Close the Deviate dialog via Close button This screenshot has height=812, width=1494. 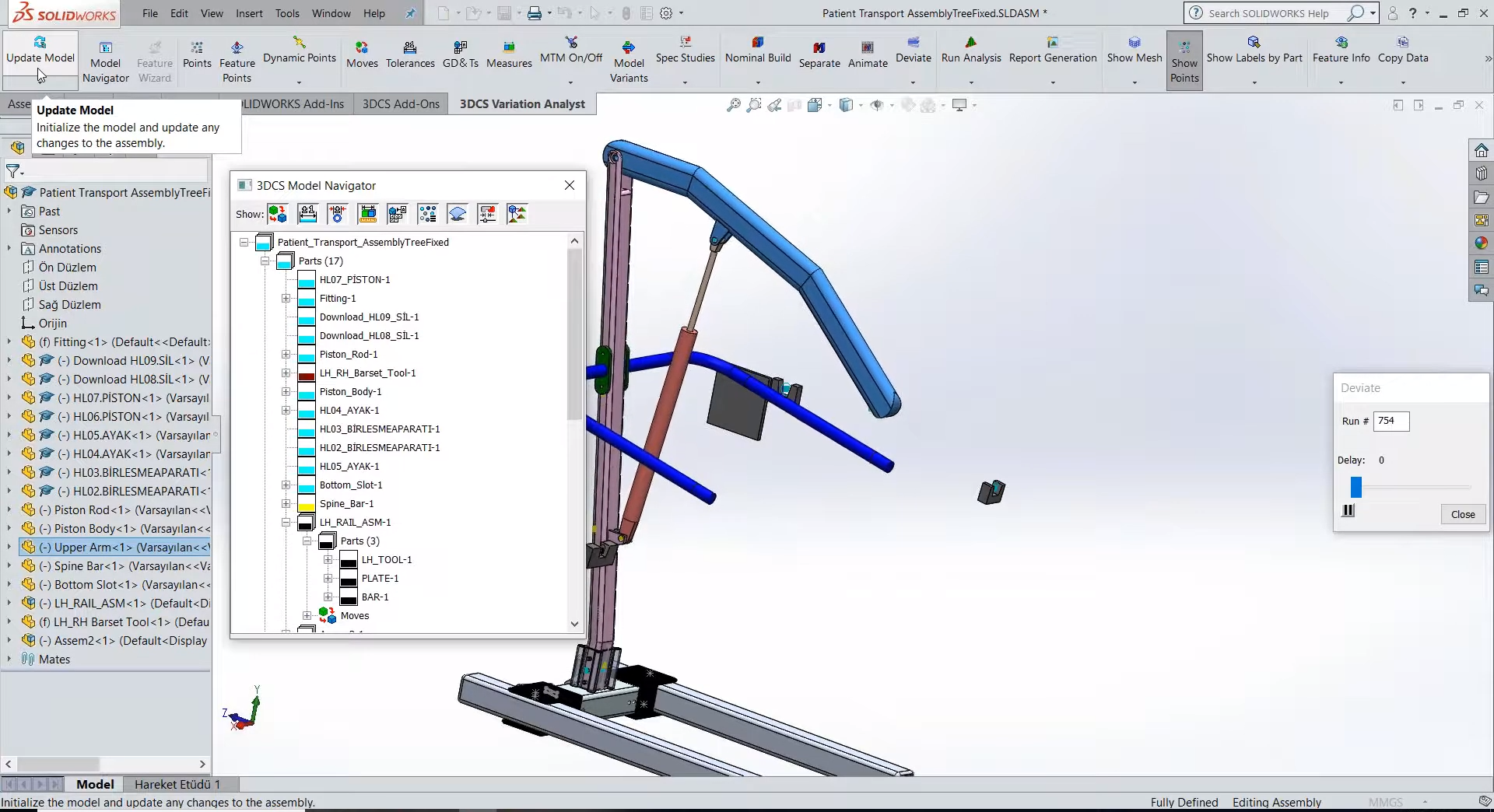click(1462, 514)
